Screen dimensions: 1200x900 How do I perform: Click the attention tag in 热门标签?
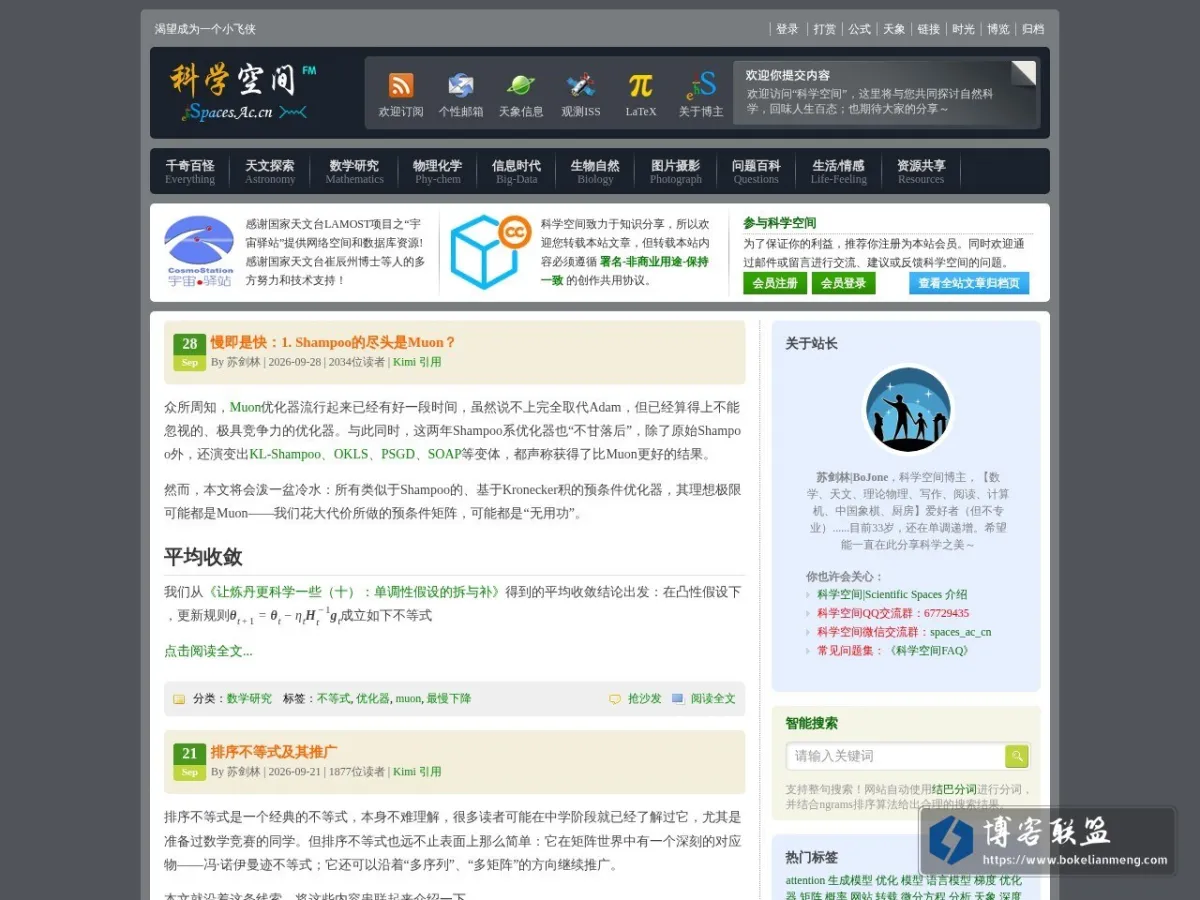point(805,881)
